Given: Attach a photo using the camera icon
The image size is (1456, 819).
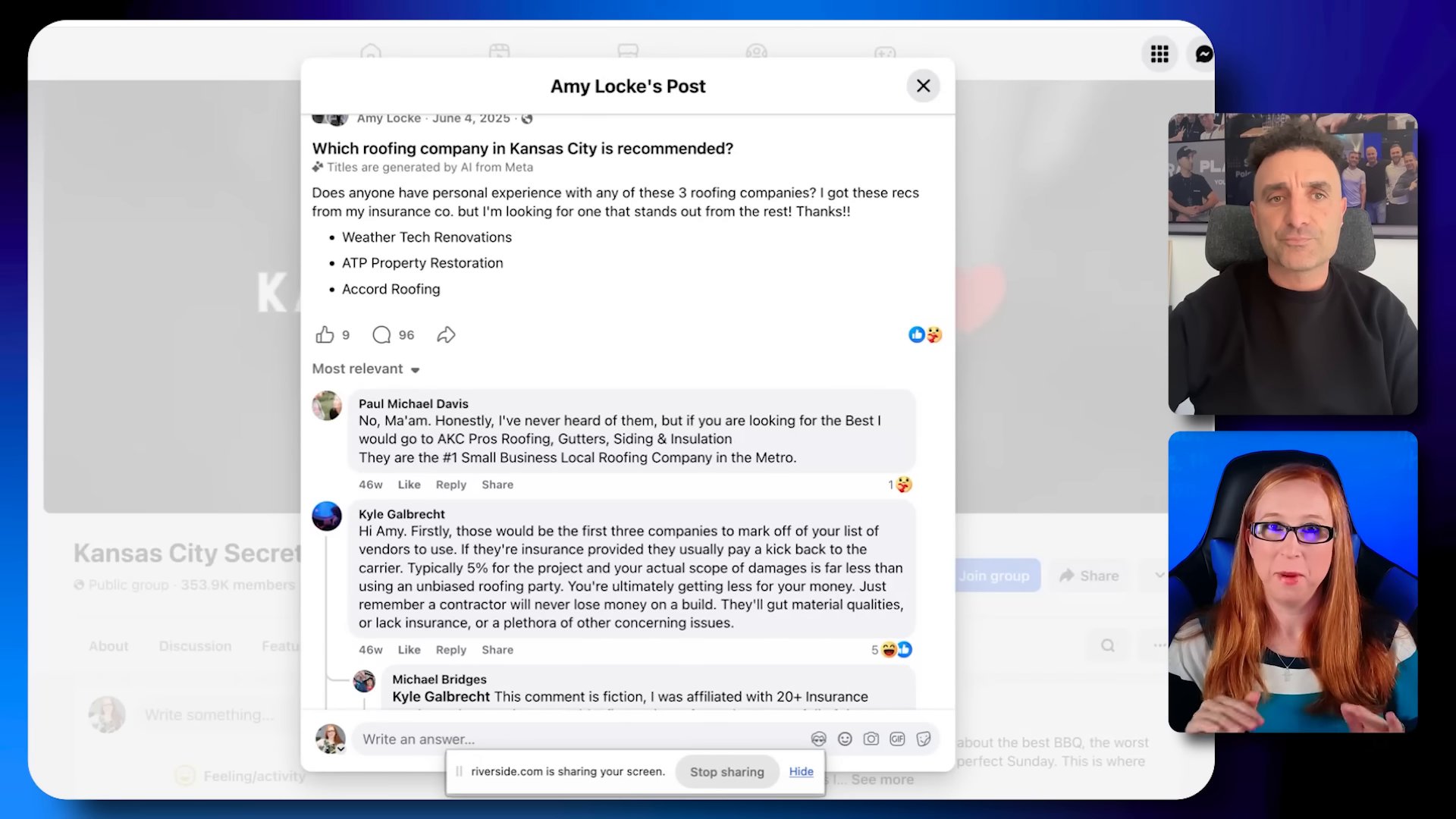Looking at the screenshot, I should pyautogui.click(x=871, y=739).
